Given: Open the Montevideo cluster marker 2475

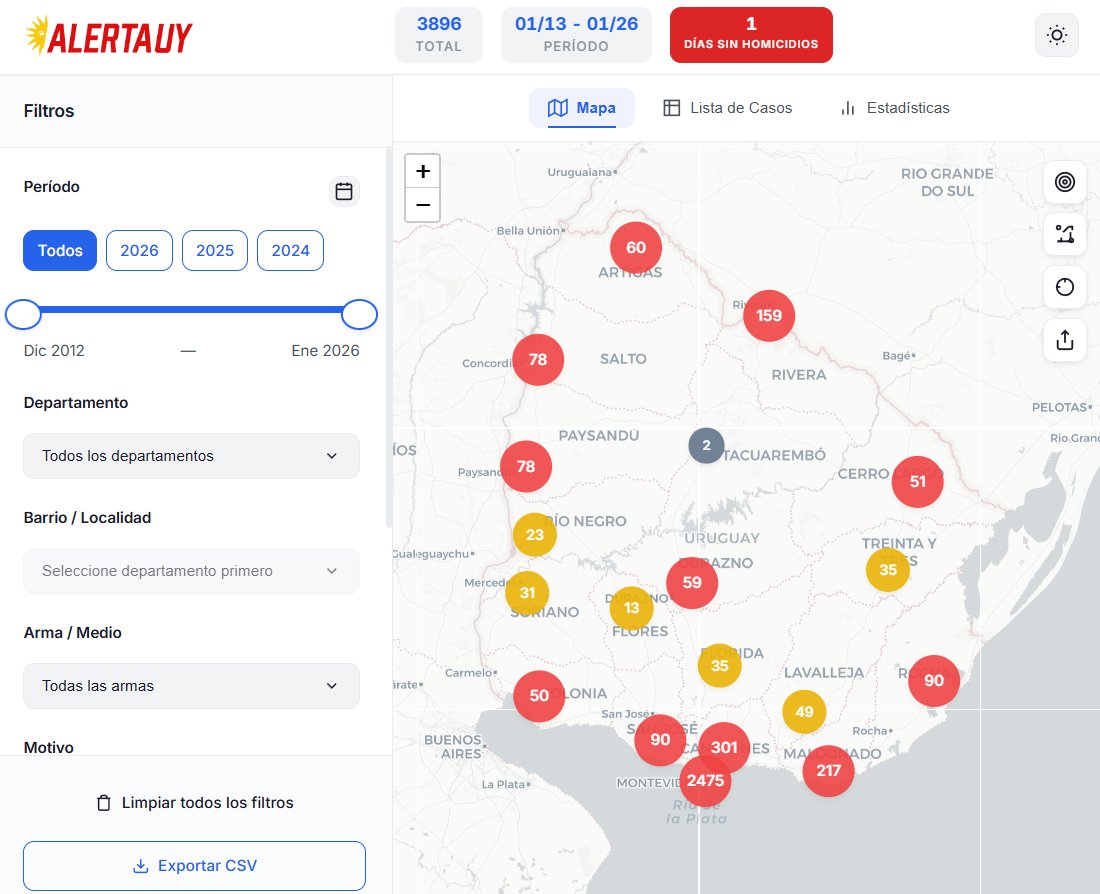Looking at the screenshot, I should point(705,780).
